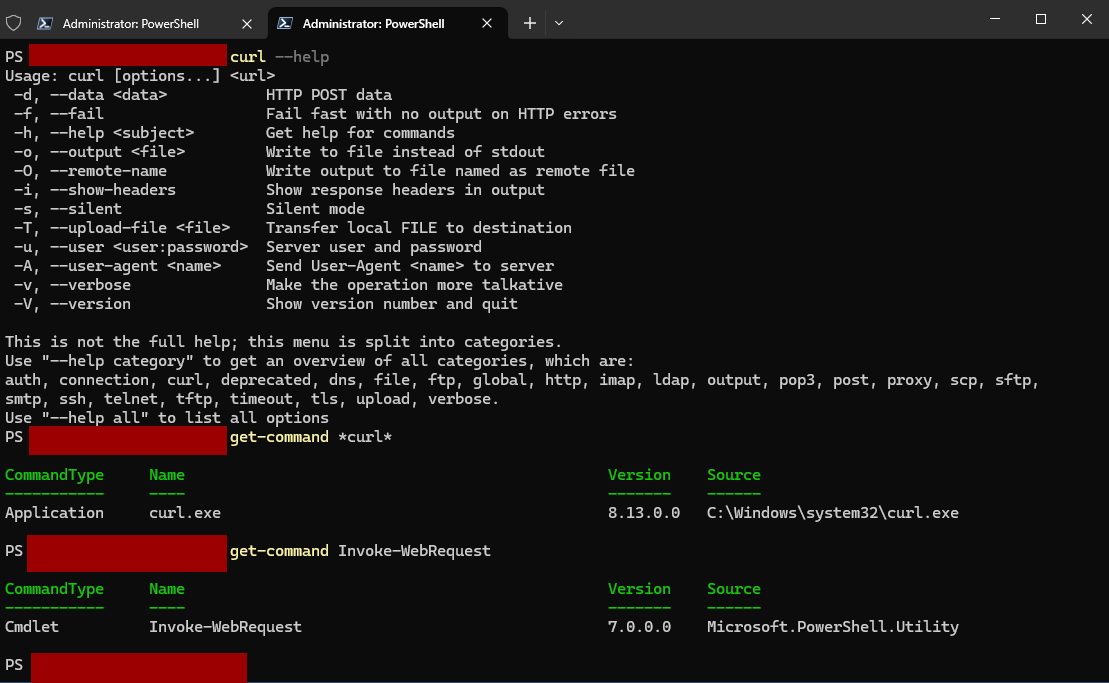This screenshot has width=1109, height=683.
Task: Click the 'Source' header above Microsoft.PowerShell.Utility
Action: (733, 589)
